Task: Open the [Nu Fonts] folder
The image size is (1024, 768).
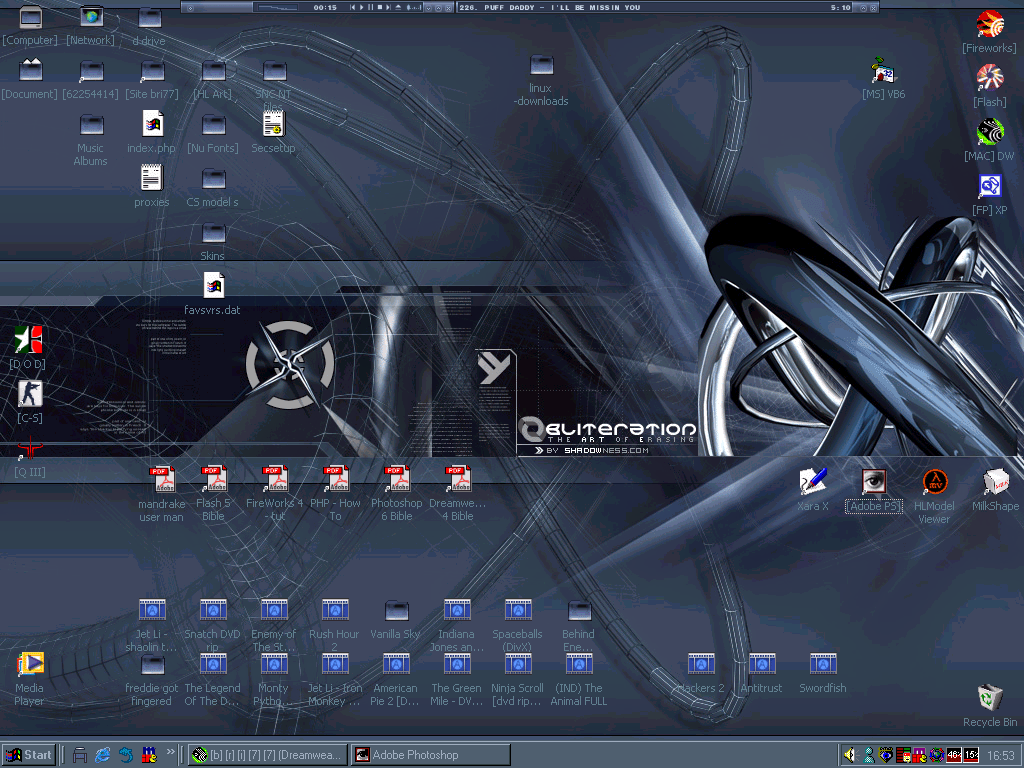Action: coord(213,133)
